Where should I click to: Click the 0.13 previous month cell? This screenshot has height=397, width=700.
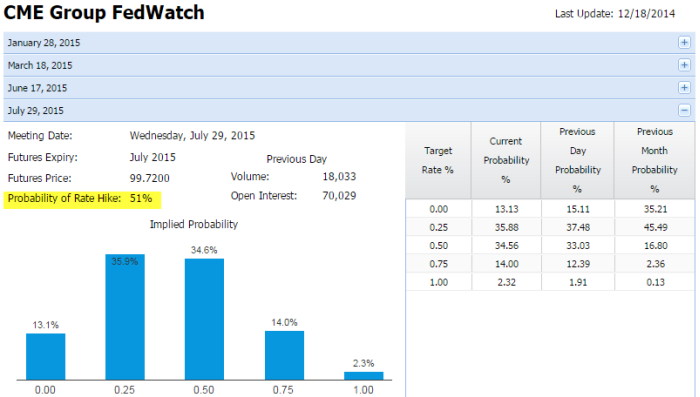pos(655,282)
